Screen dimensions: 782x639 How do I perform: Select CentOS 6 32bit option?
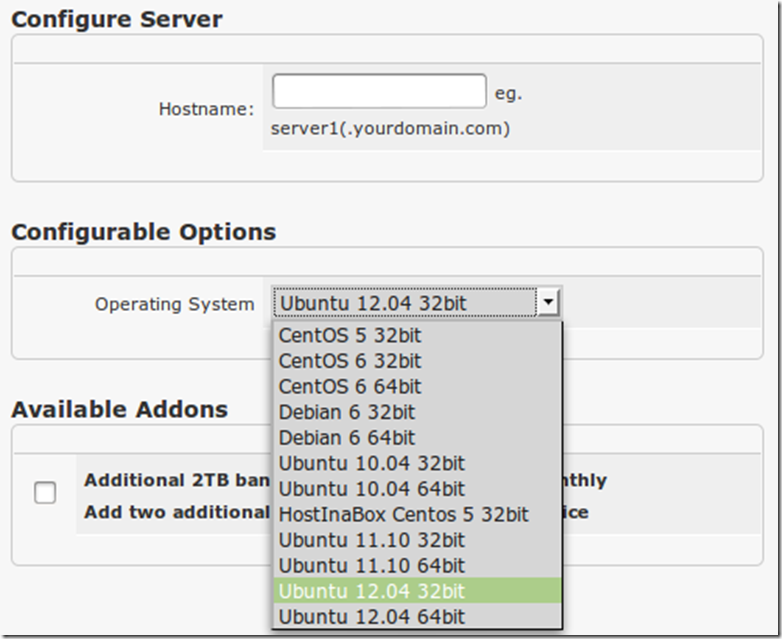pyautogui.click(x=417, y=361)
